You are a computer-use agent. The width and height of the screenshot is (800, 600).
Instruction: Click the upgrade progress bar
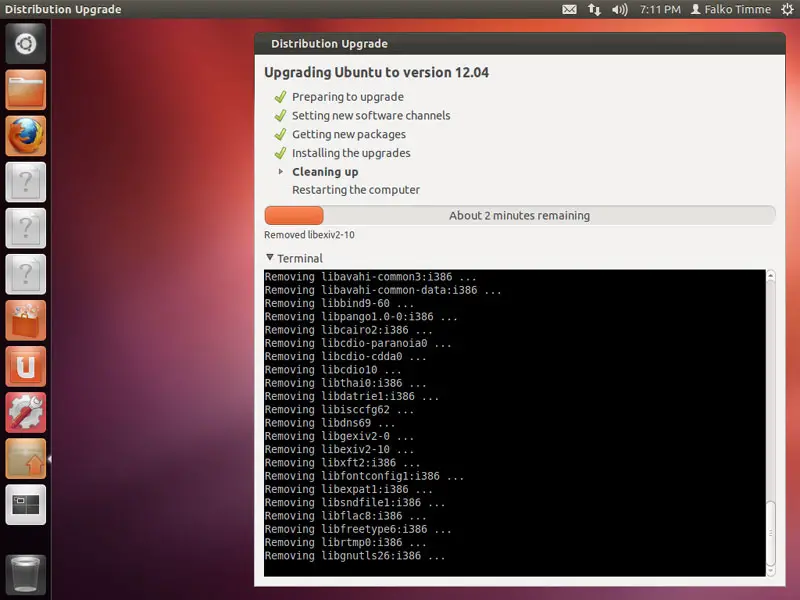coord(520,215)
